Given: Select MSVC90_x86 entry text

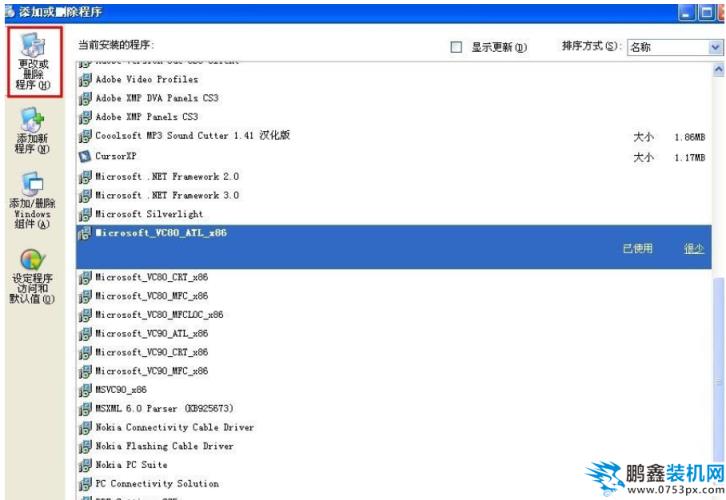Looking at the screenshot, I should (121, 390).
